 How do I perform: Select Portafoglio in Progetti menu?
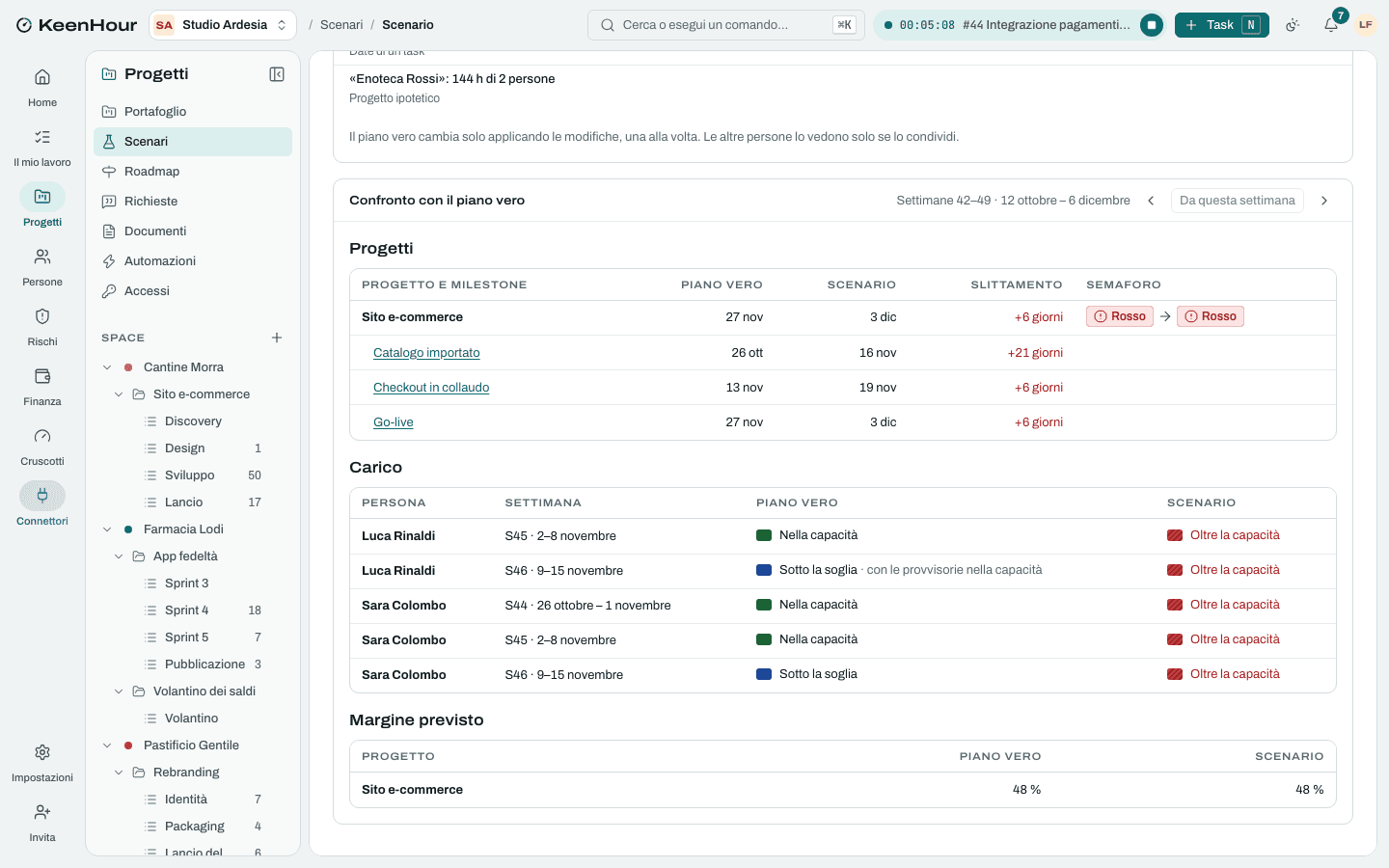[193, 112]
